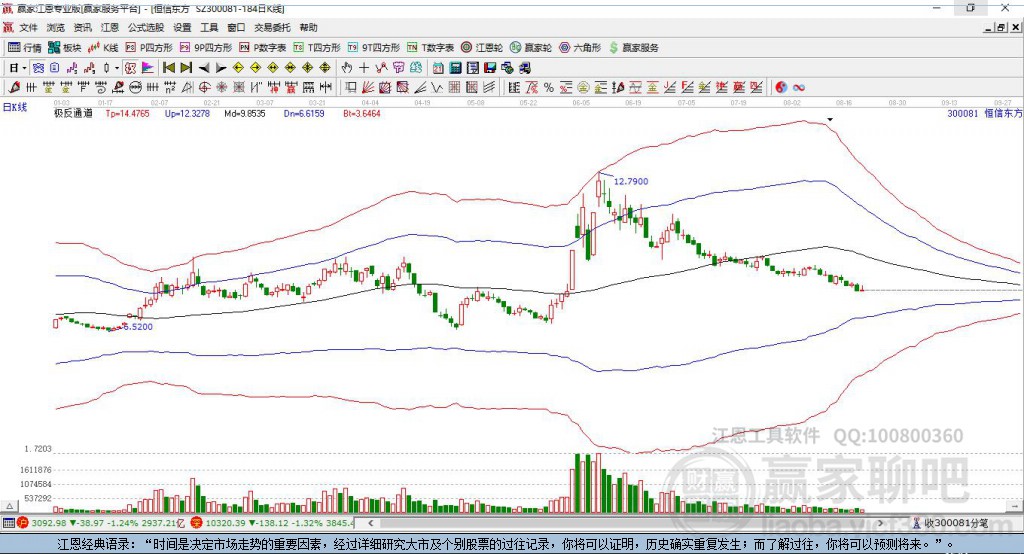This screenshot has height=554, width=1024.
Task: Open the 资讯 menu
Action: (82, 27)
